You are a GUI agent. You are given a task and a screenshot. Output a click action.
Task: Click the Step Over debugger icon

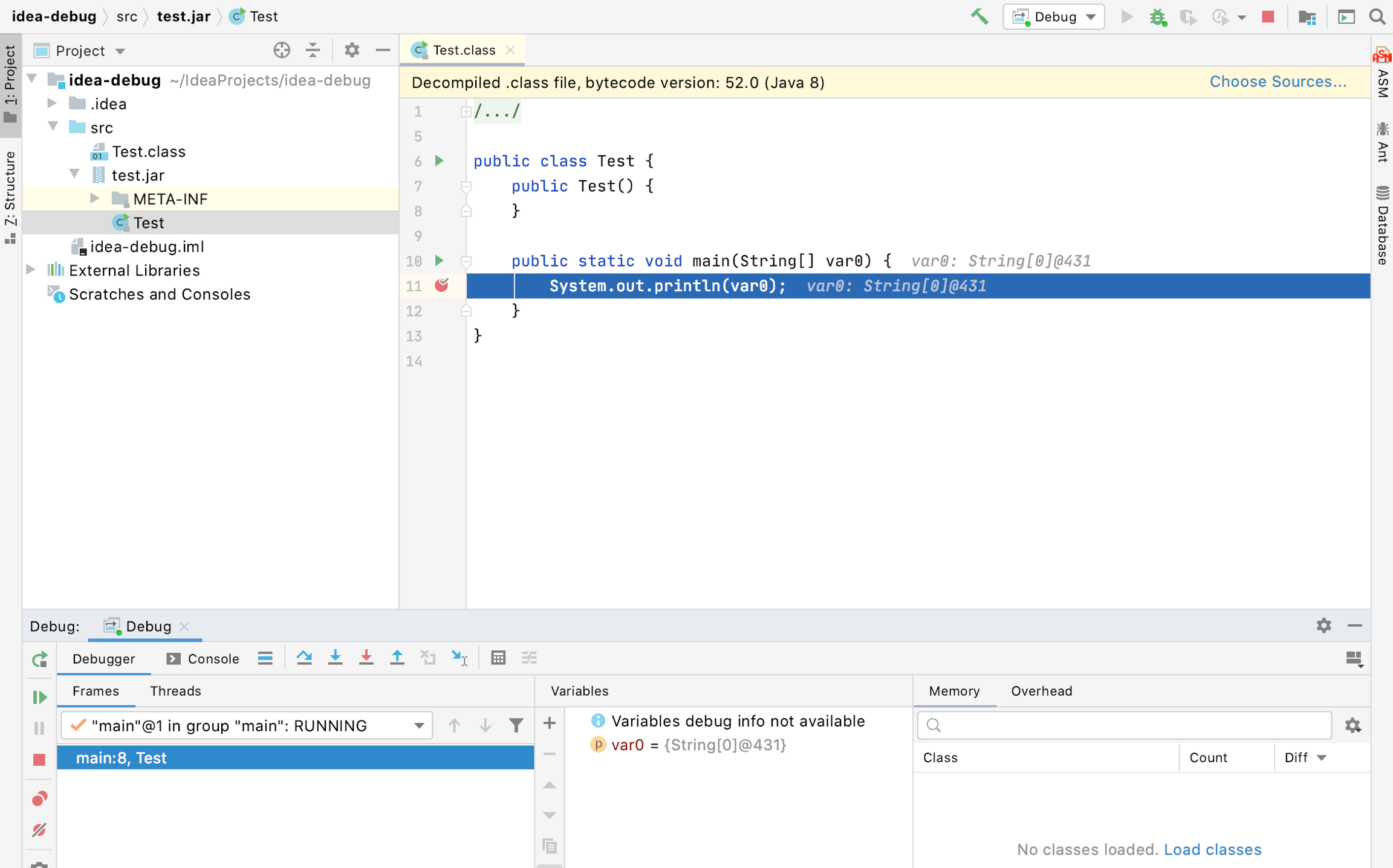point(304,658)
